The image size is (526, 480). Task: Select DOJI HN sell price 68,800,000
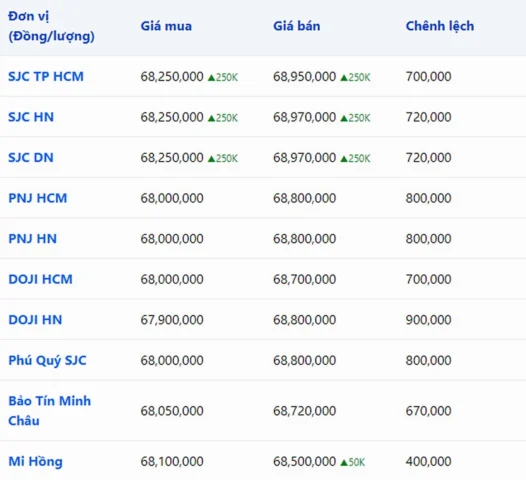(x=304, y=320)
